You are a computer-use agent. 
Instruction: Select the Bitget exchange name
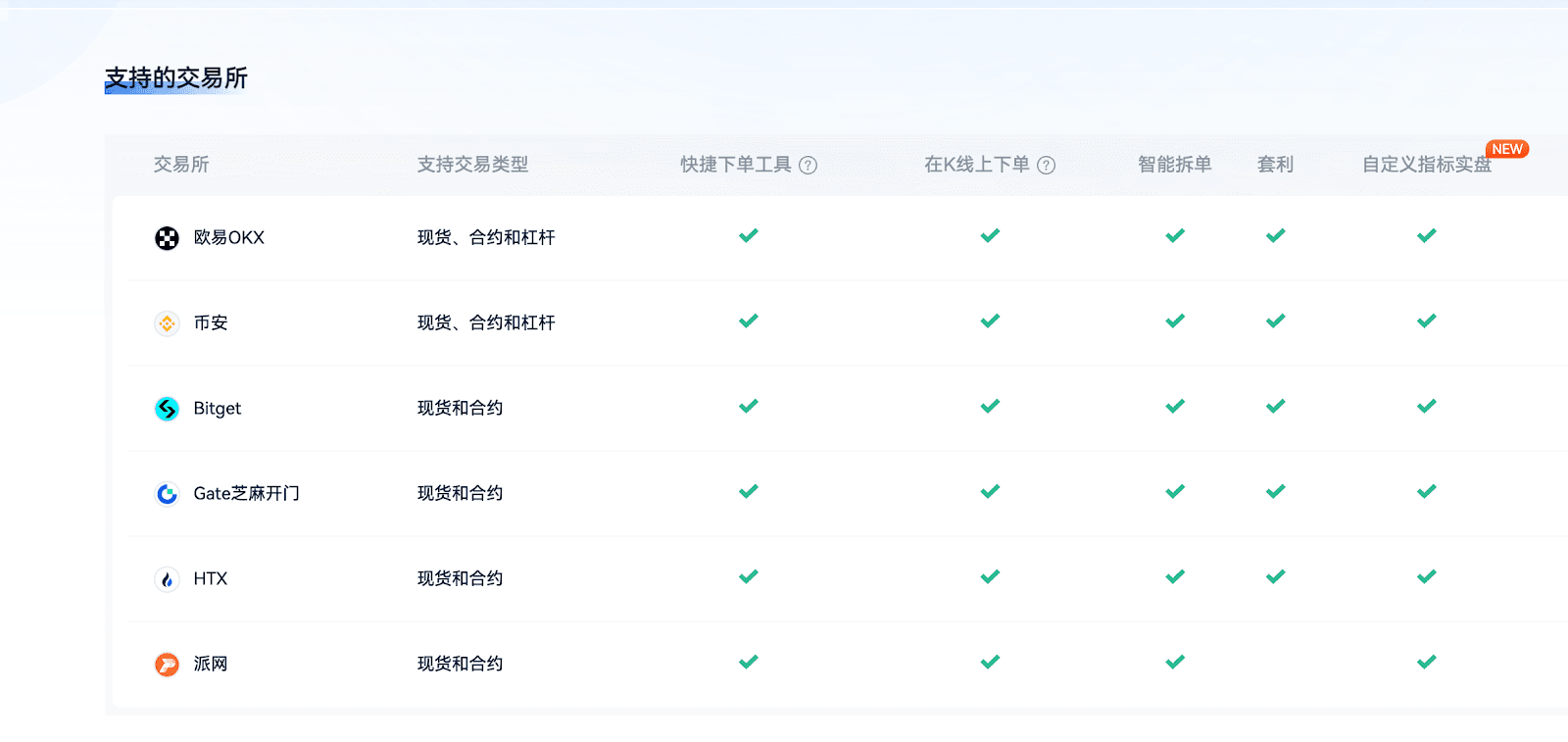coord(218,409)
